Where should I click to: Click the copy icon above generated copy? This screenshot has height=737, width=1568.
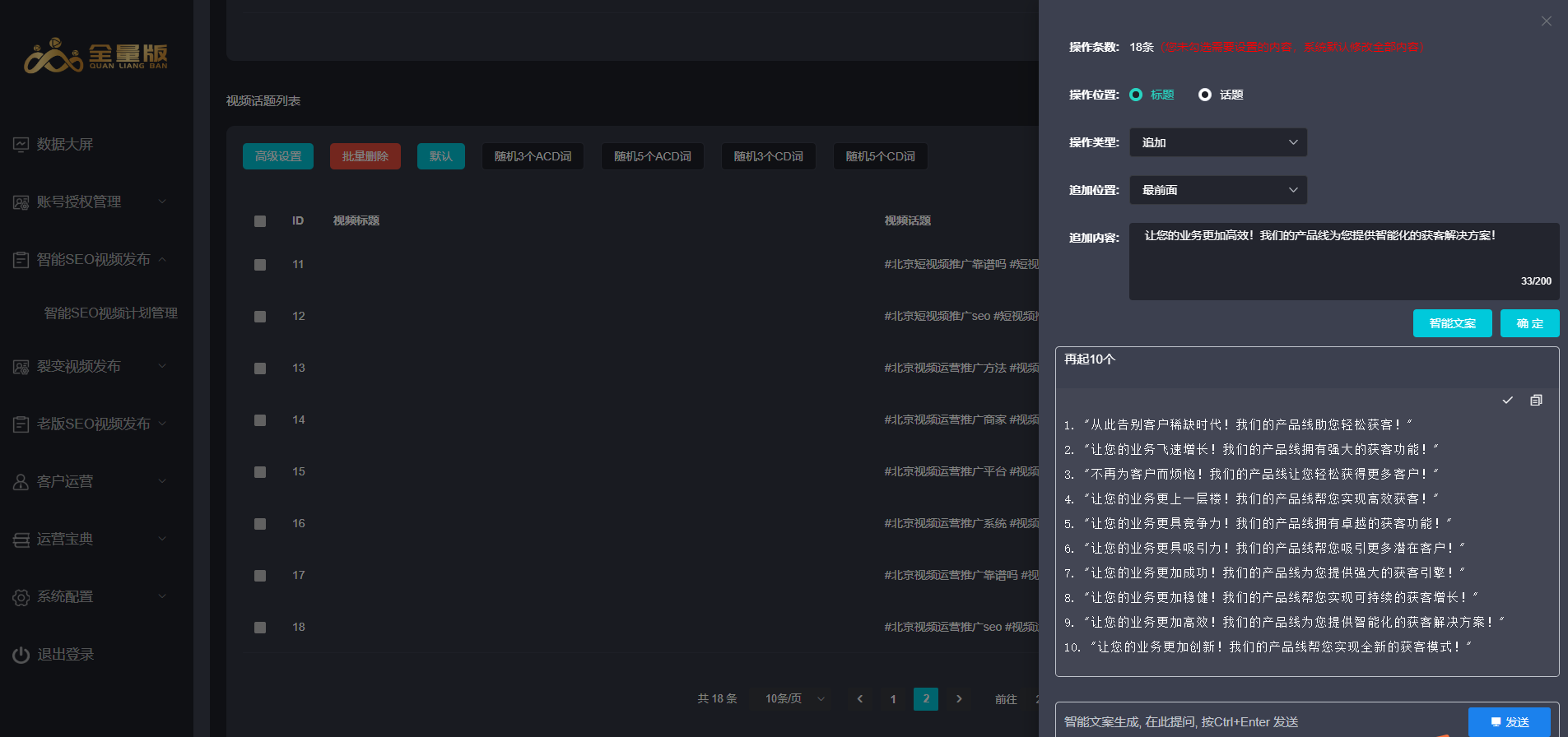point(1536,400)
